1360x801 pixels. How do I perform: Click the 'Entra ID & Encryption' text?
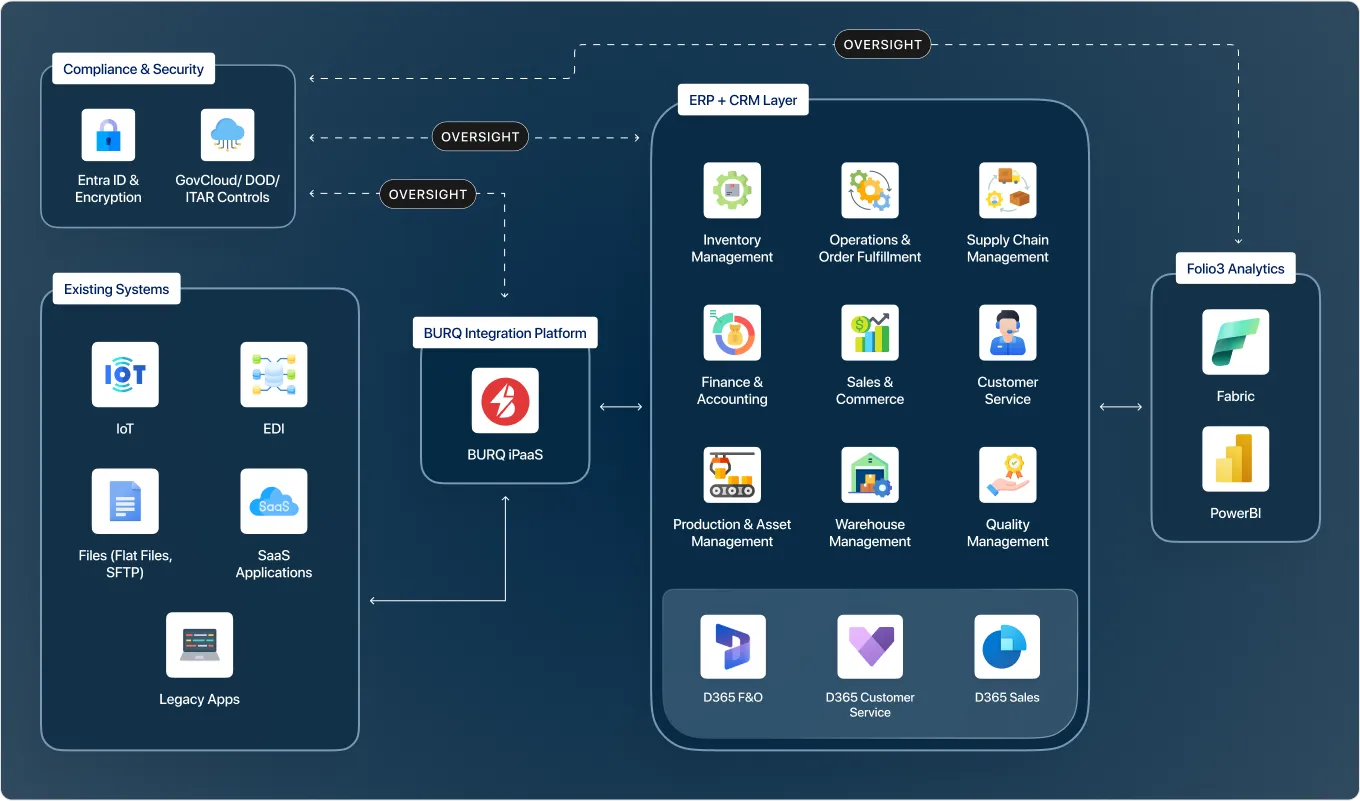(108, 189)
